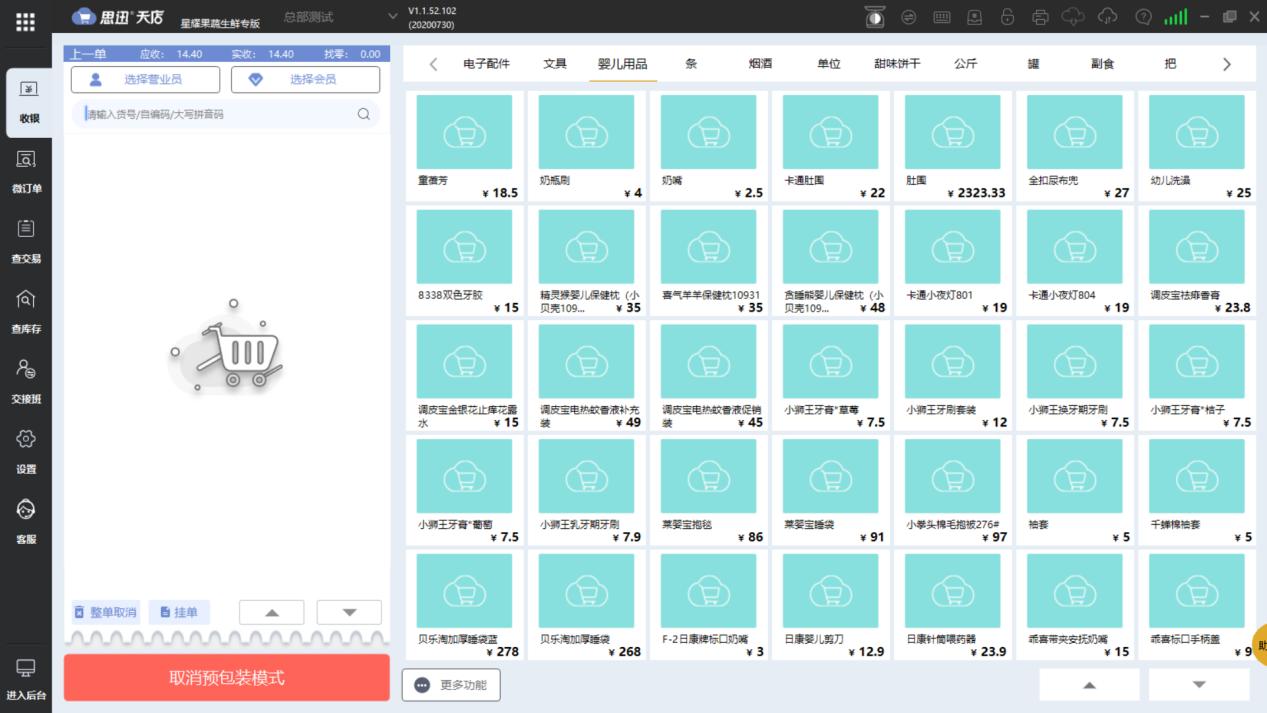Screen dimensions: 1267x713
Task: Page down the product grid
Action: [x=1198, y=685]
